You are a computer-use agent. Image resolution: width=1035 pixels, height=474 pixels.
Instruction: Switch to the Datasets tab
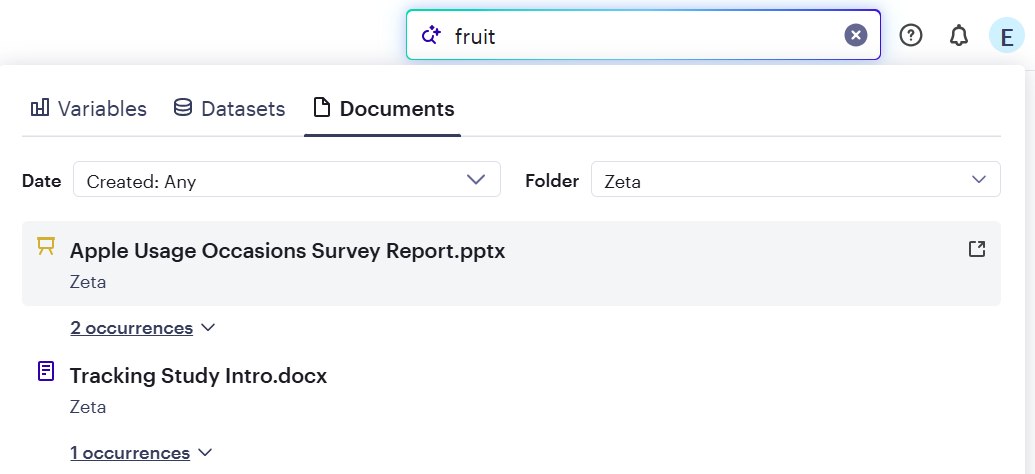tap(229, 109)
